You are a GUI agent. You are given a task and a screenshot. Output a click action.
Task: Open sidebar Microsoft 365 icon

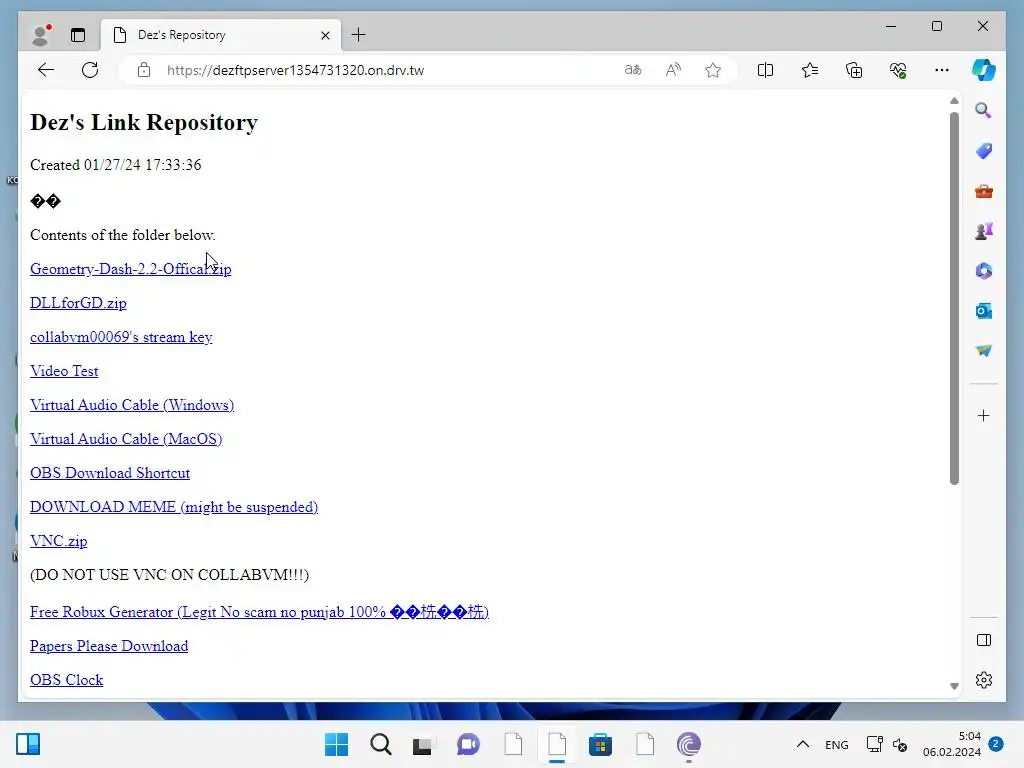[984, 270]
